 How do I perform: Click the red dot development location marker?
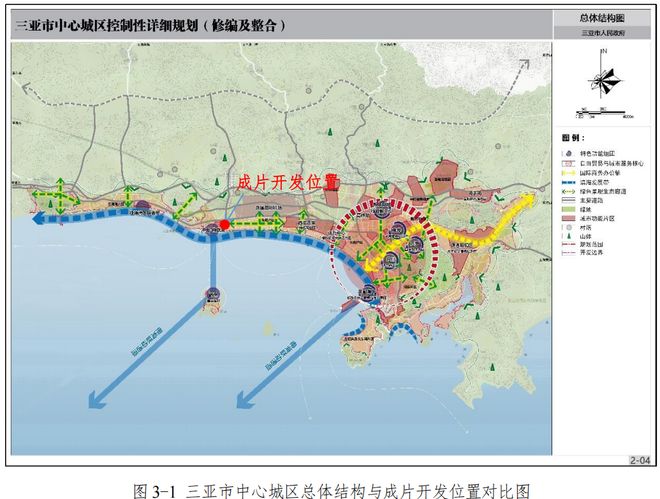point(226,225)
